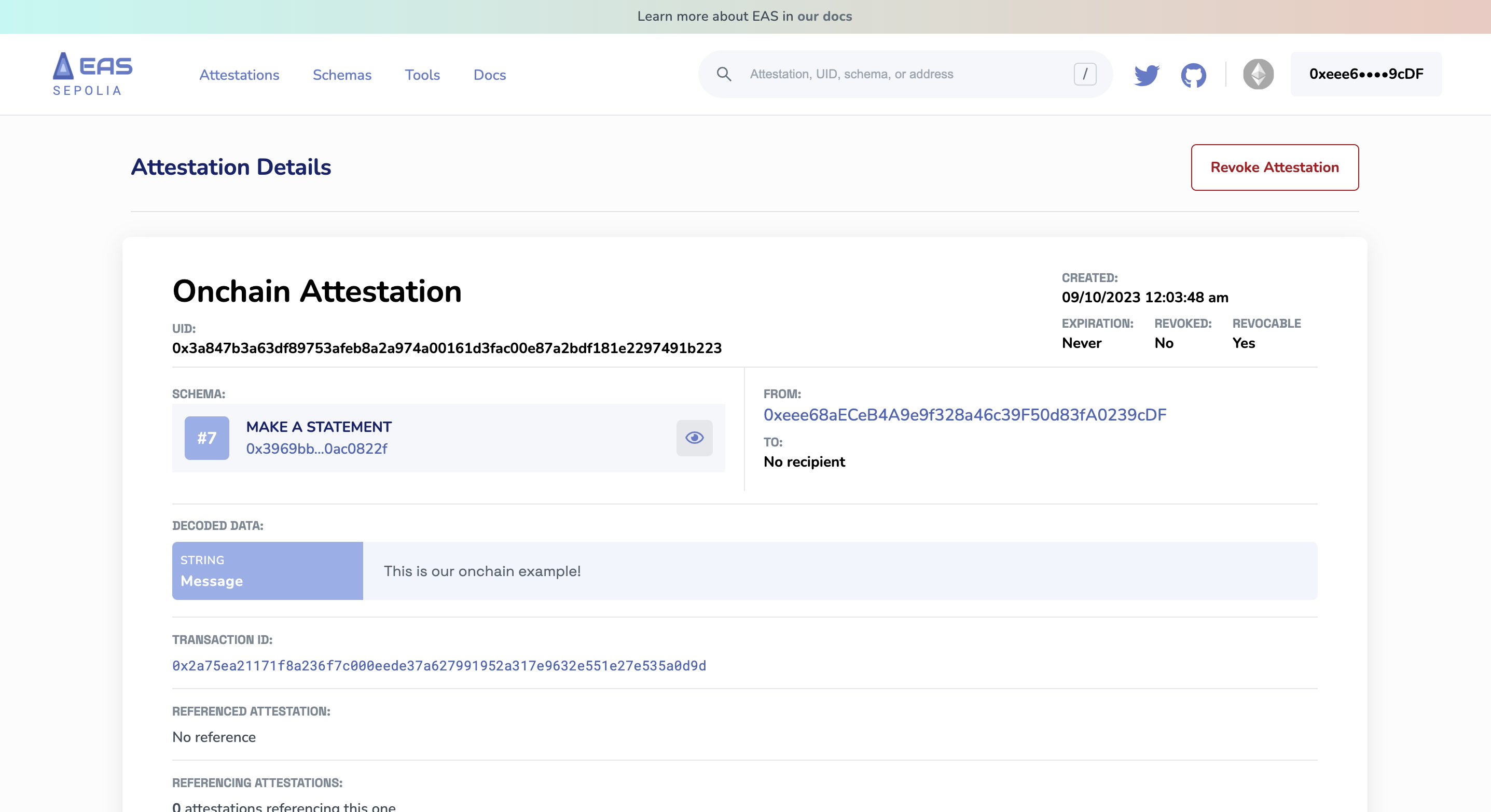Screen dimensions: 1491x812
Task: Click the Ethereum network selector icon
Action: pyautogui.click(x=1258, y=74)
